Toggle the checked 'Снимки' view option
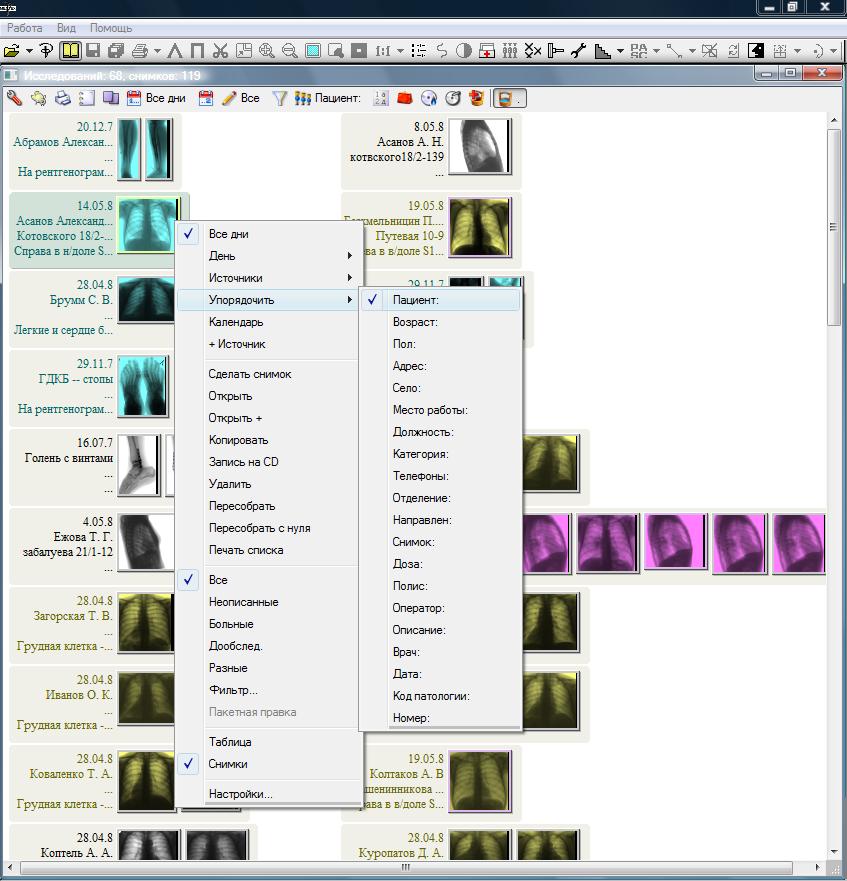This screenshot has height=881, width=847. [x=229, y=764]
